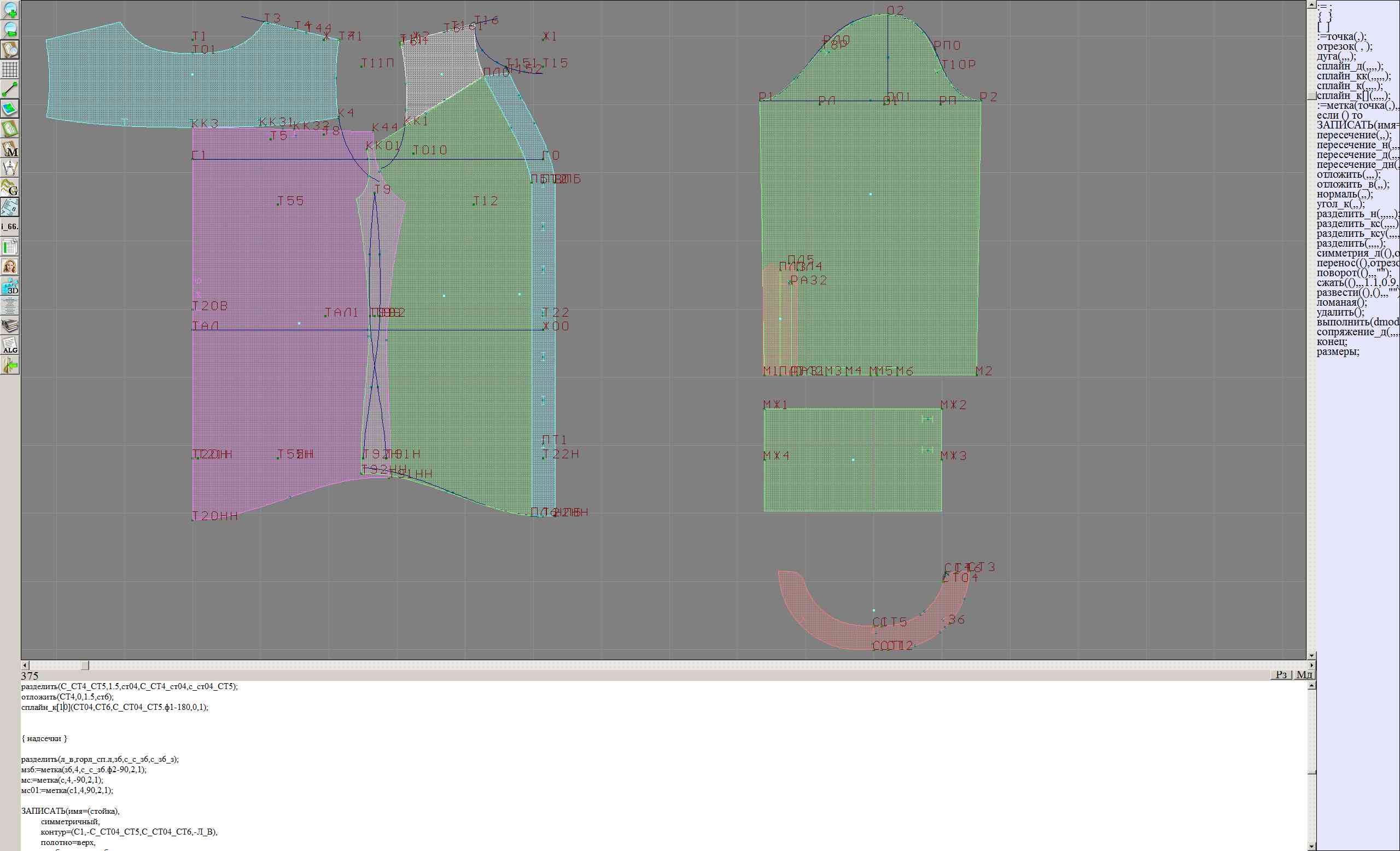Click the grading G icon
This screenshot has height=851, width=1400.
[x=10, y=188]
